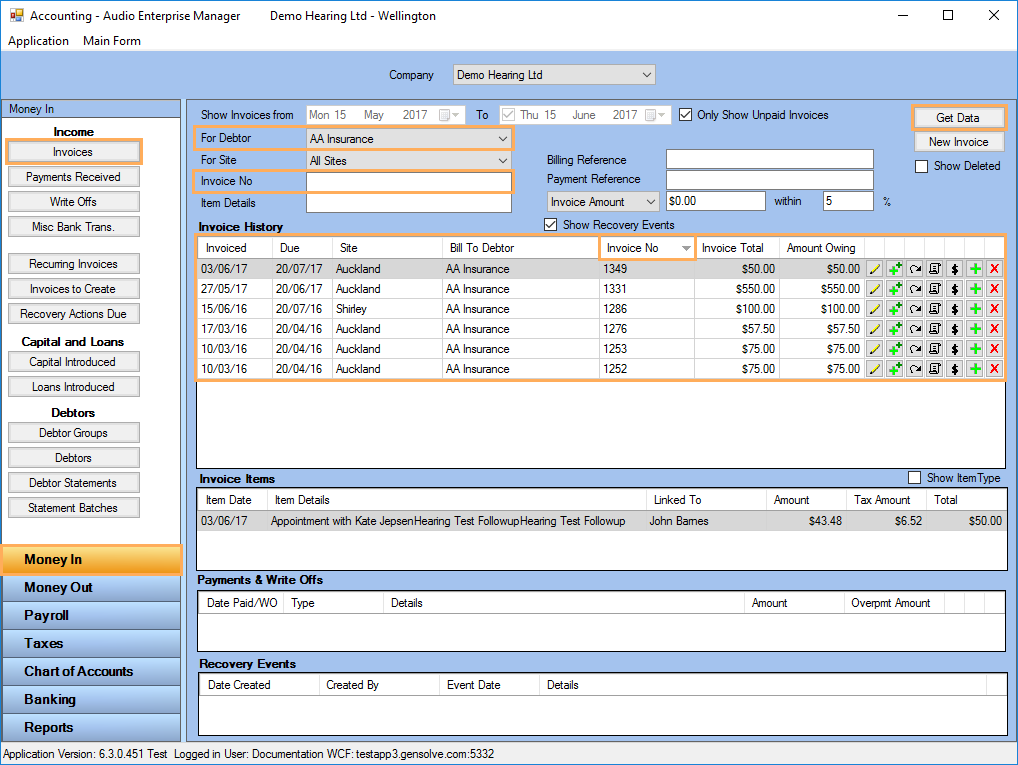
Task: Click curved arrow icon on invoice 1286
Action: pyautogui.click(x=915, y=309)
